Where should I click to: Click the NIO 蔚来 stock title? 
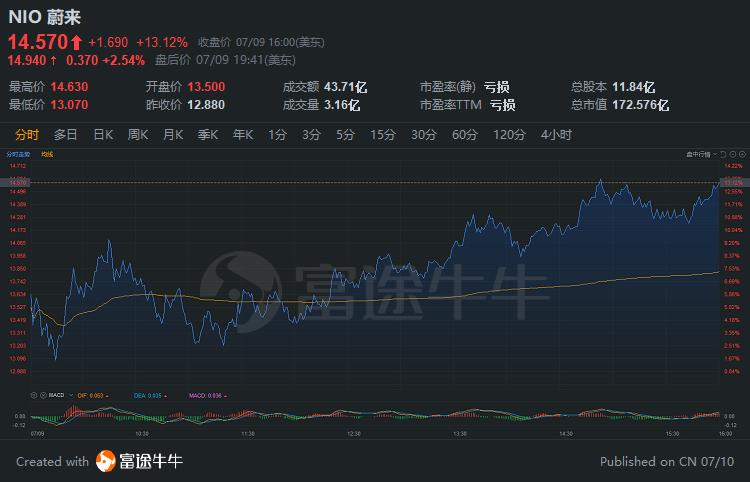(x=44, y=17)
